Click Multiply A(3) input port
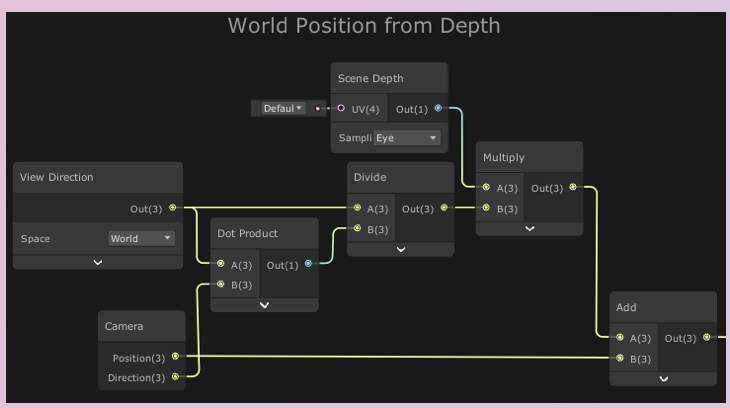The width and height of the screenshot is (730, 408). [486, 187]
